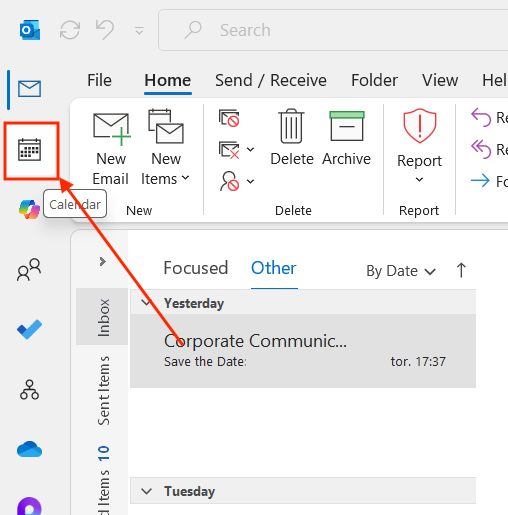Screen dimensions: 508x515
Task: Expand the Report dropdown
Action: 419,146
